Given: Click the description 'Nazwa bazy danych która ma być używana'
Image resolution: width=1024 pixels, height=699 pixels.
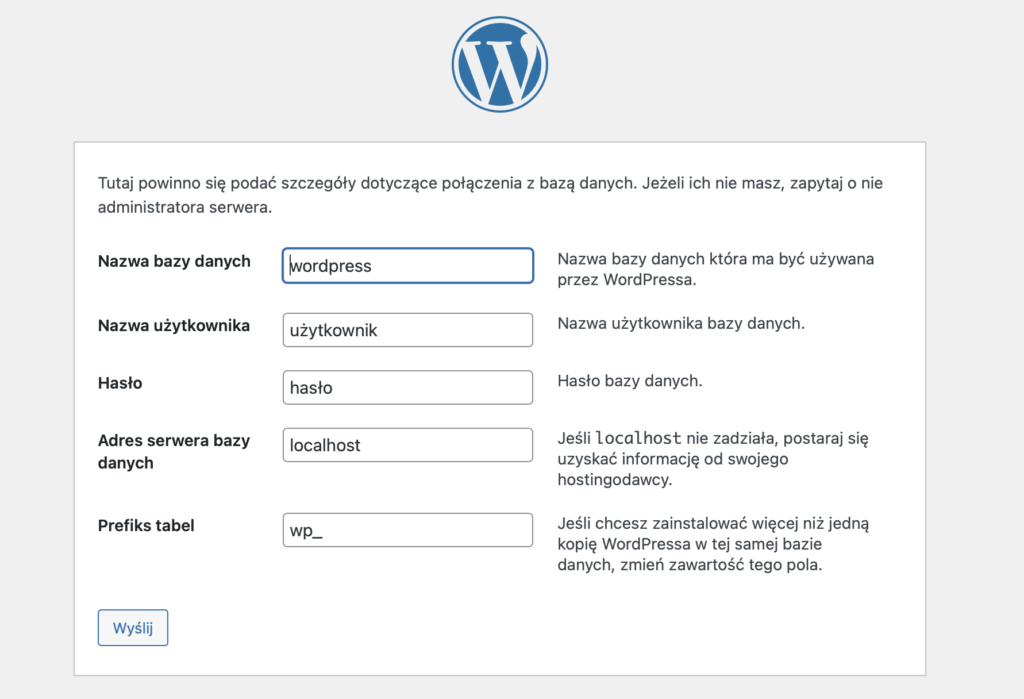Looking at the screenshot, I should click(x=716, y=269).
